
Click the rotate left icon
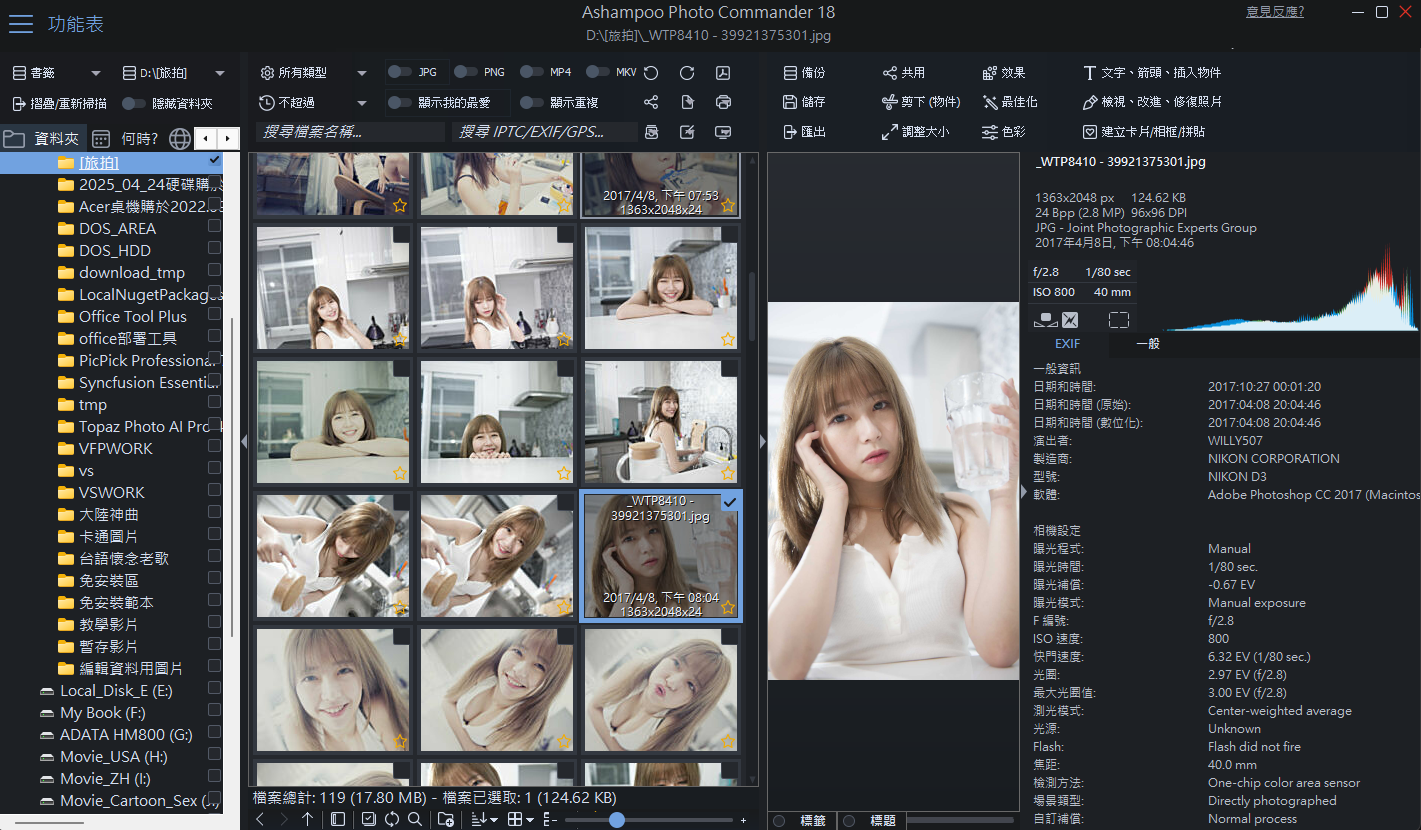(x=651, y=73)
